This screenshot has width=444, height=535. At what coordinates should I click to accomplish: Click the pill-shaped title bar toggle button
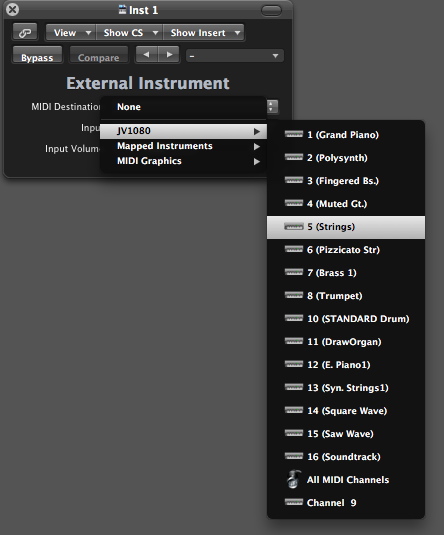point(271,11)
